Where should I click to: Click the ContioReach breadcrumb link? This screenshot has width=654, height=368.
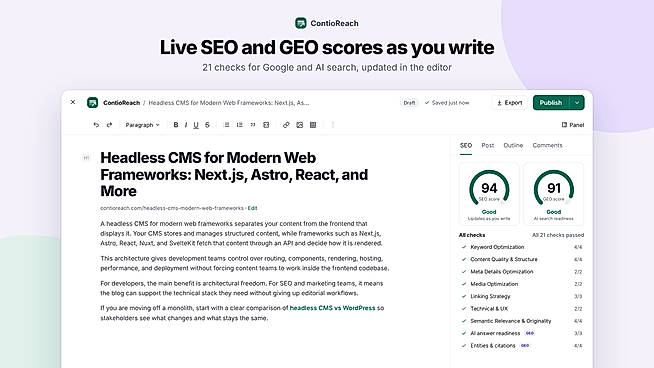click(121, 103)
